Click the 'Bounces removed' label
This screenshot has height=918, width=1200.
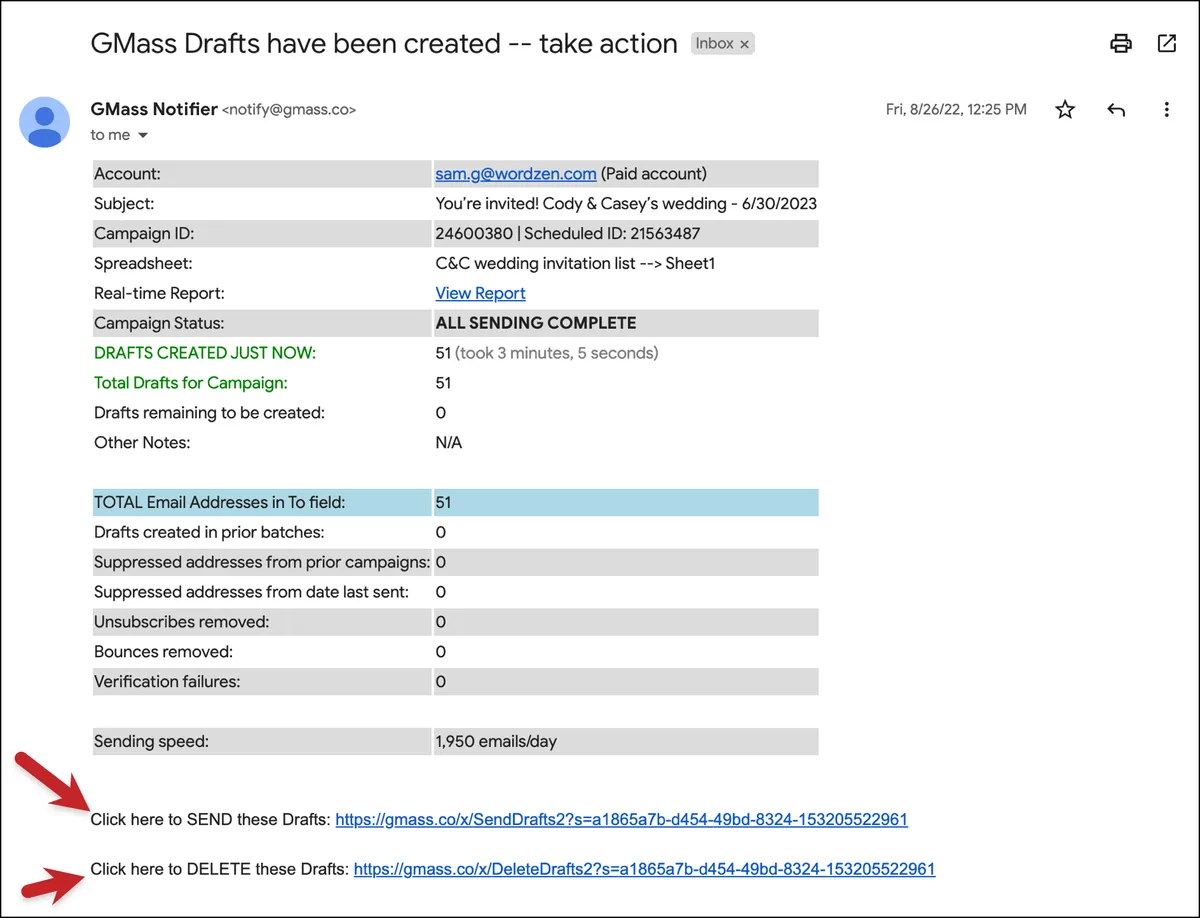[163, 652]
